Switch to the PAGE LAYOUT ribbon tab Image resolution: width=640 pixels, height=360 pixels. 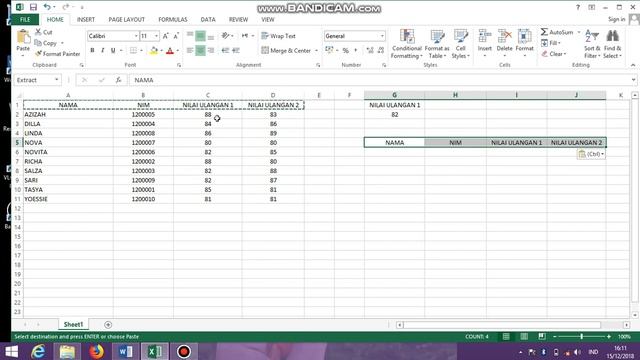click(127, 19)
